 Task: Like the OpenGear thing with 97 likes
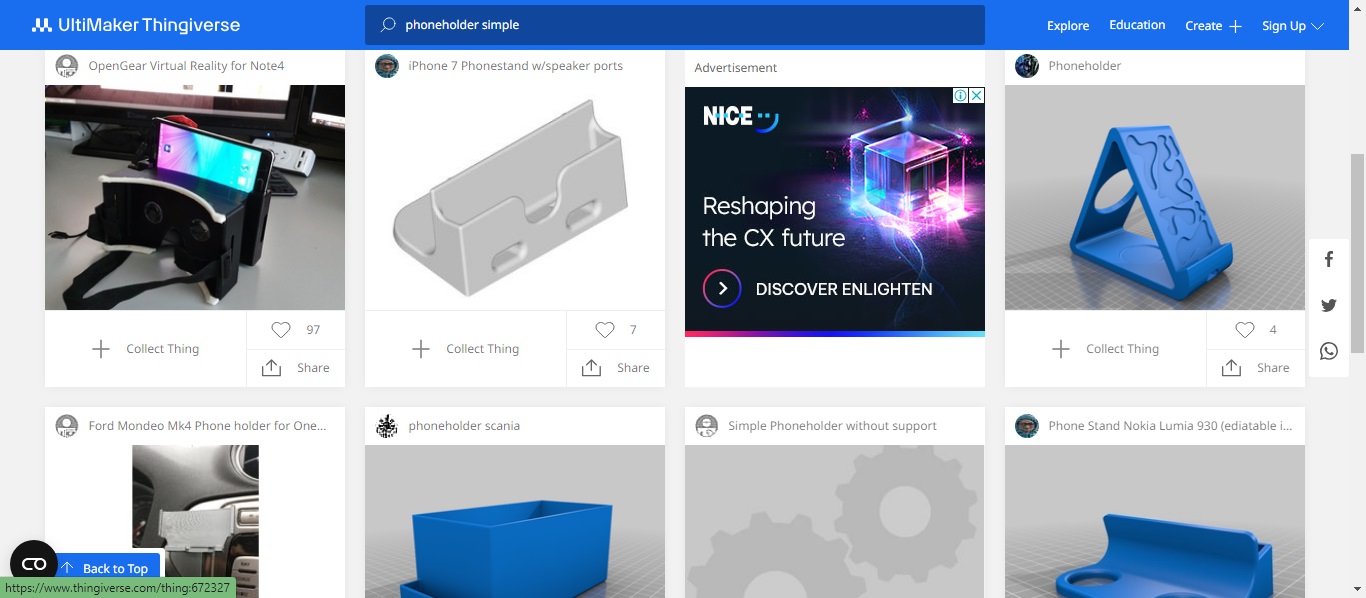296,330
